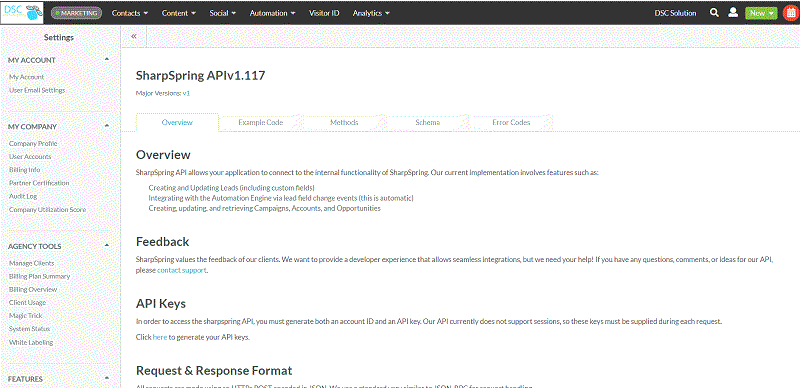800x388 pixels.
Task: Open User Email Settings
Action: [37, 90]
